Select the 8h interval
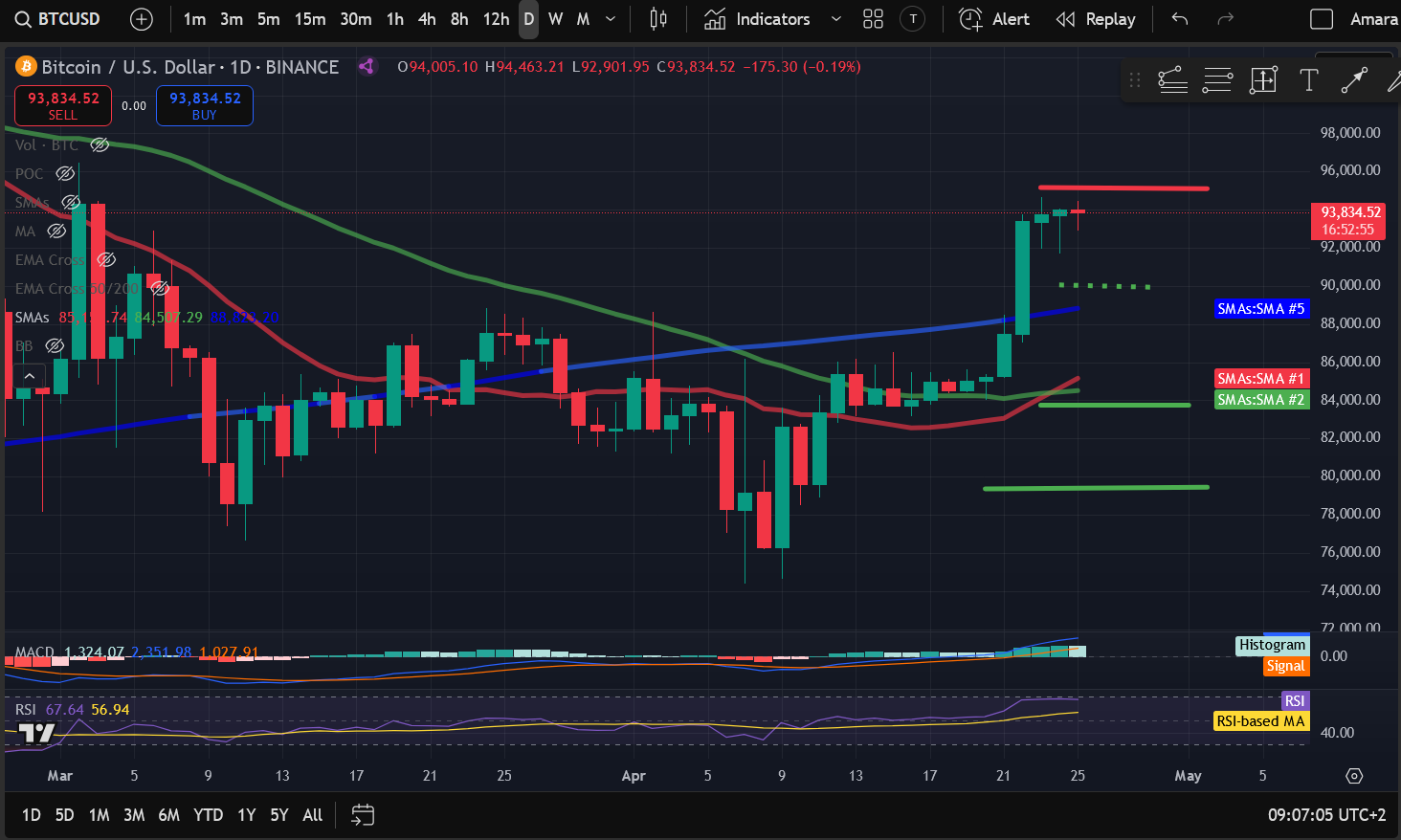This screenshot has width=1401, height=840. [x=459, y=19]
